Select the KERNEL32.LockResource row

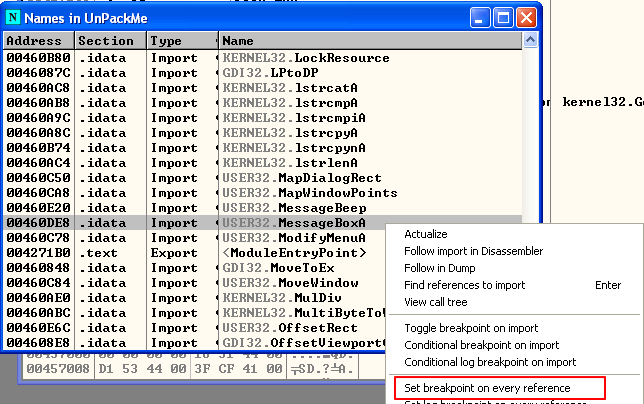[x=262, y=57]
